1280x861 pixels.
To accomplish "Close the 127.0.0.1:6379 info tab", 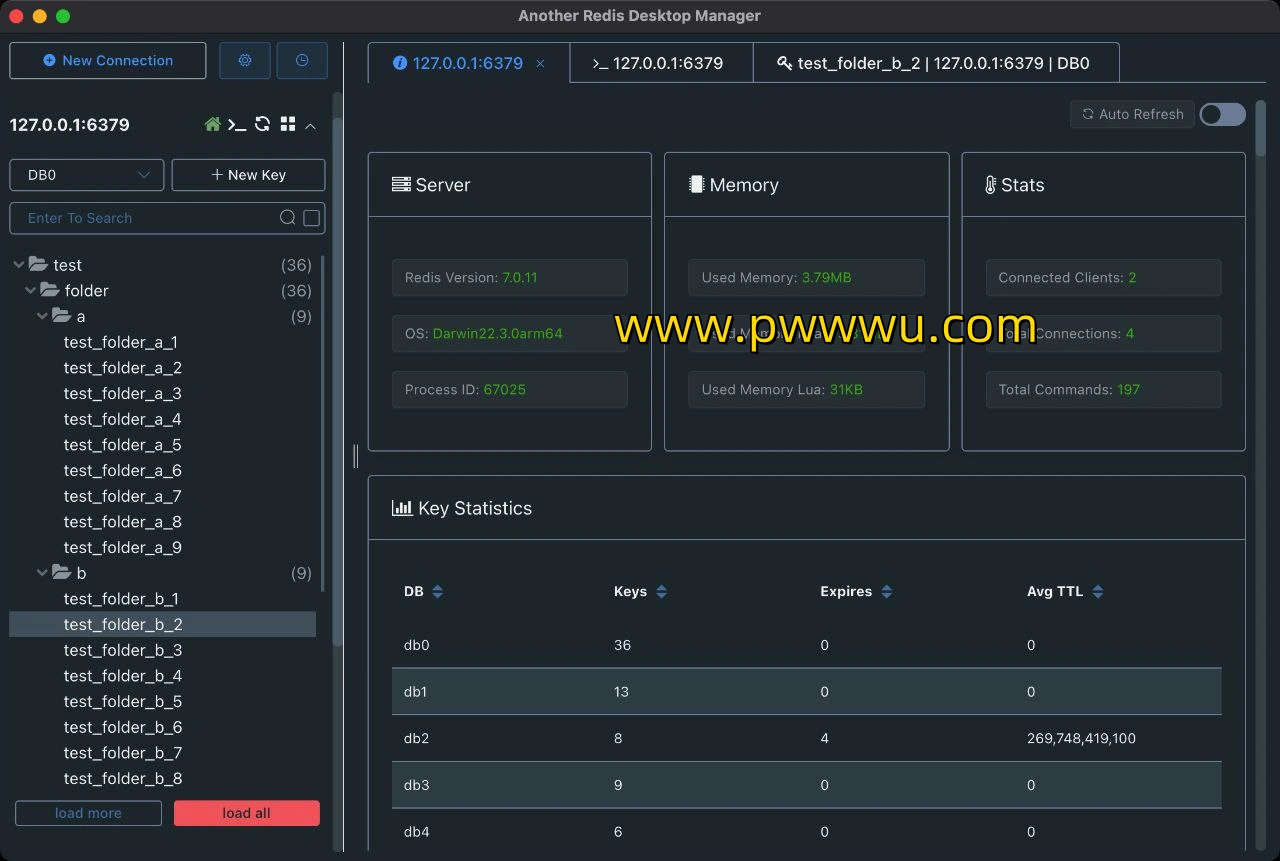I will pyautogui.click(x=540, y=63).
